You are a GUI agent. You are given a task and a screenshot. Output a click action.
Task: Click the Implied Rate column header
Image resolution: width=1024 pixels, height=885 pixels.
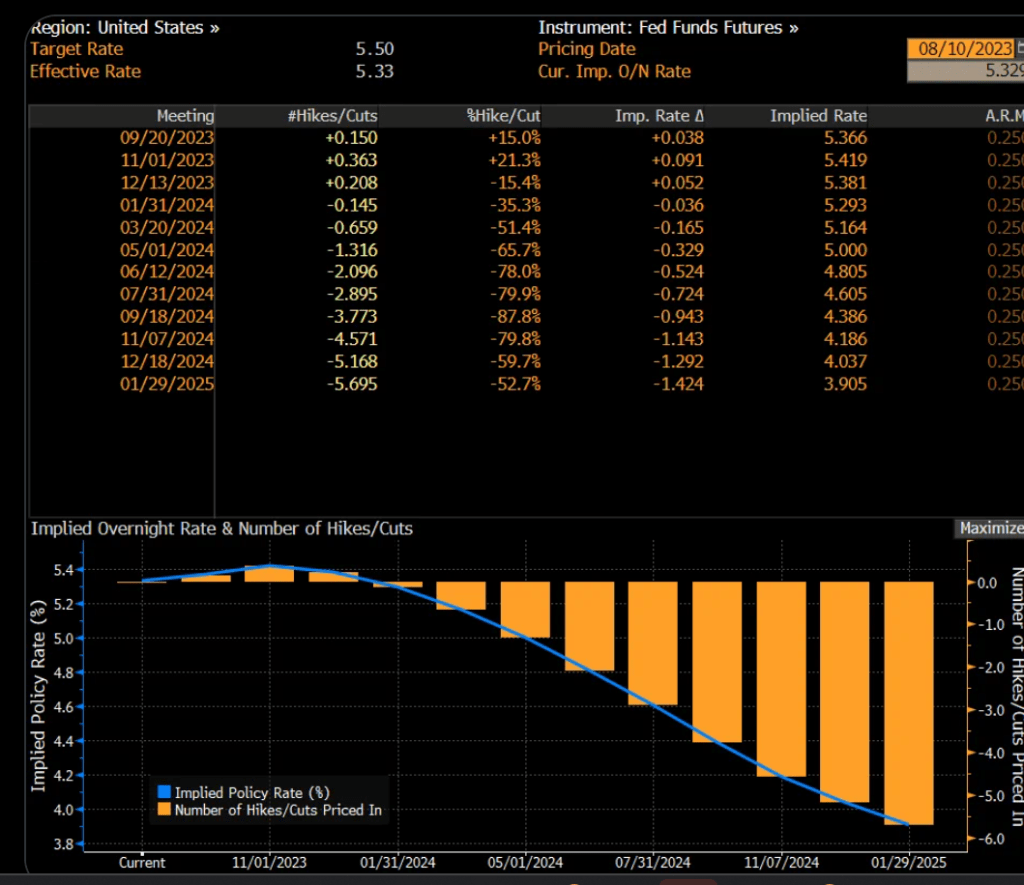(x=818, y=116)
